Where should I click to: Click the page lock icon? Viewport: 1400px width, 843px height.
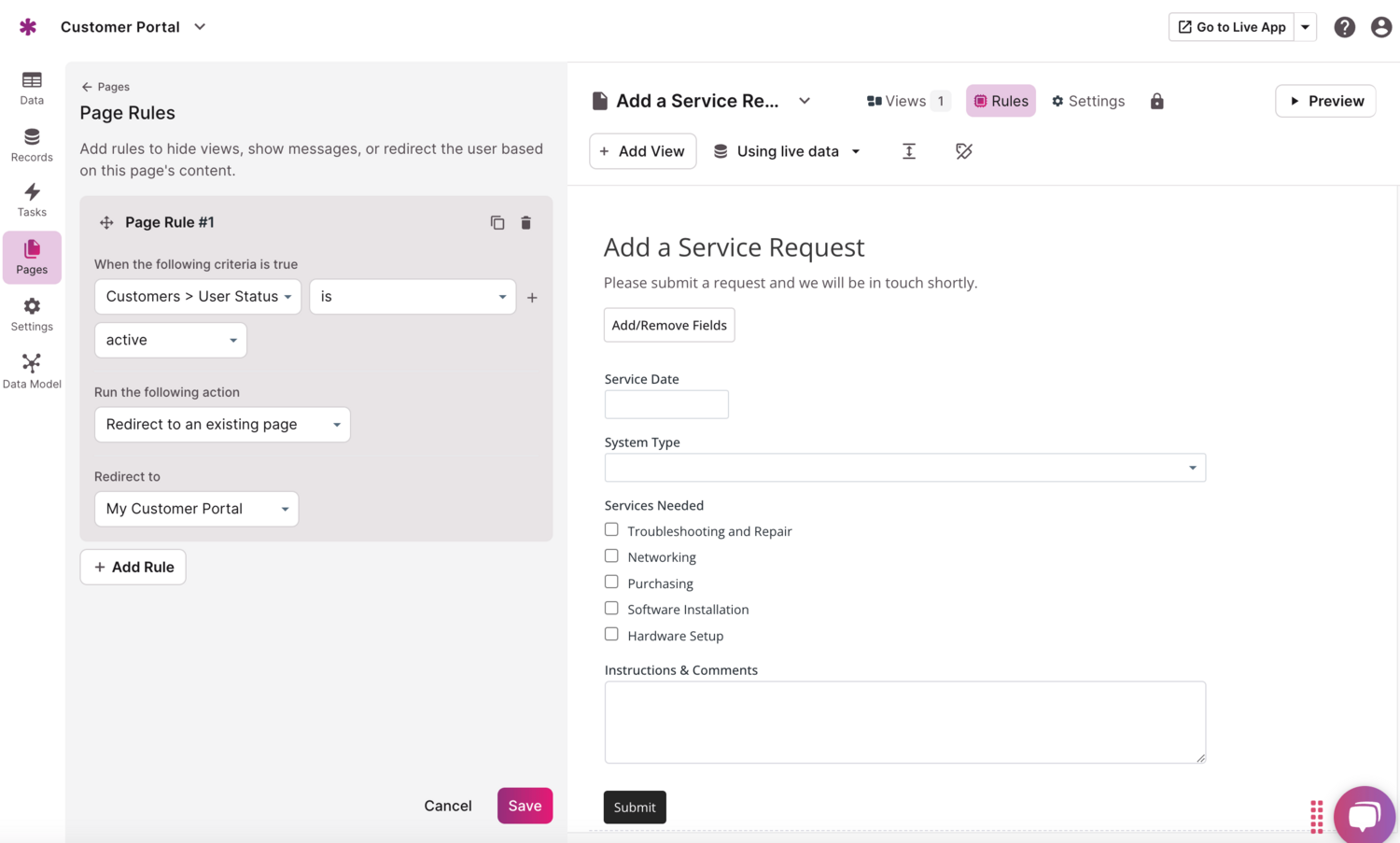1156,101
